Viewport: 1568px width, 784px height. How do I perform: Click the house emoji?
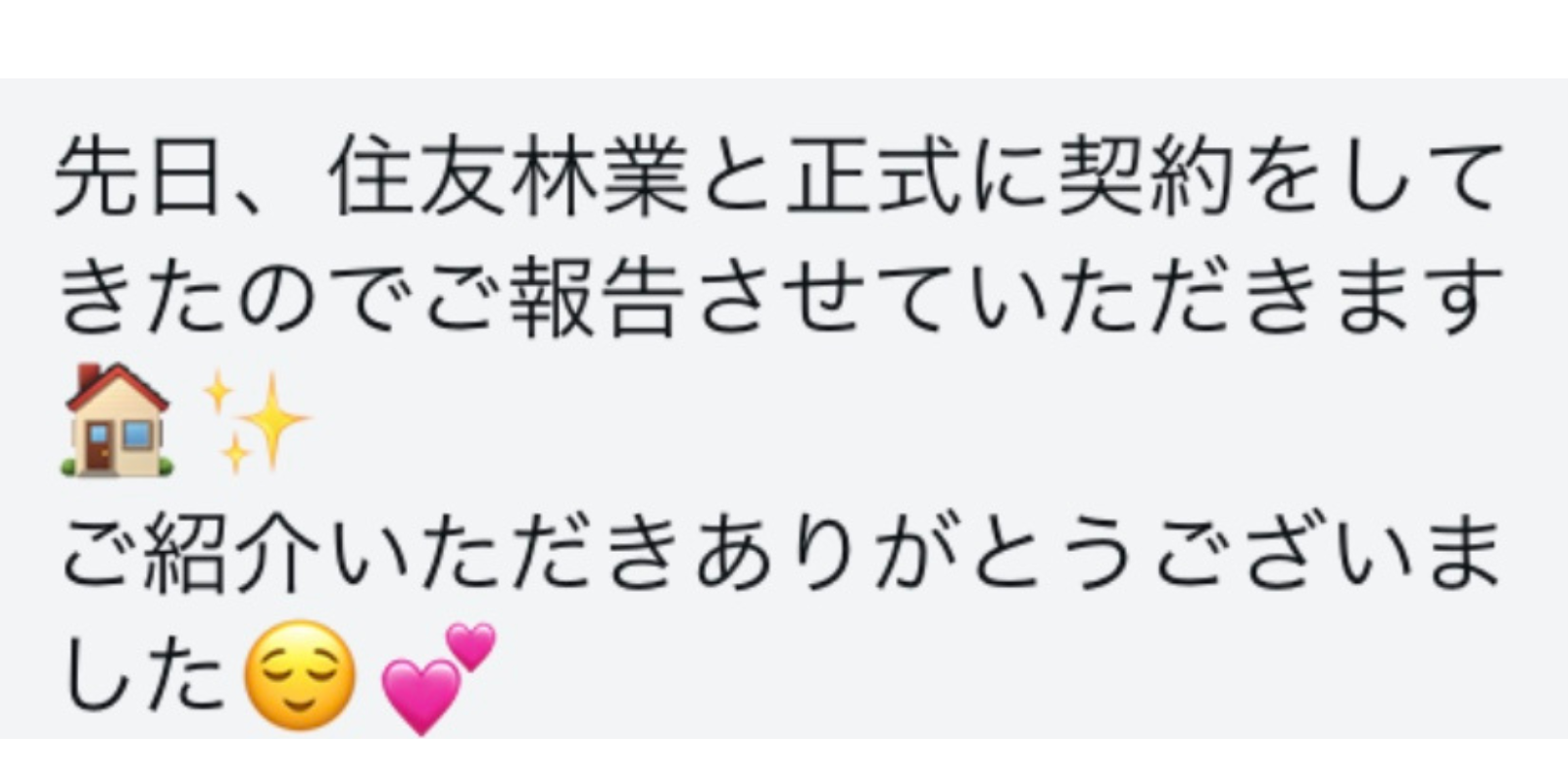point(119,420)
